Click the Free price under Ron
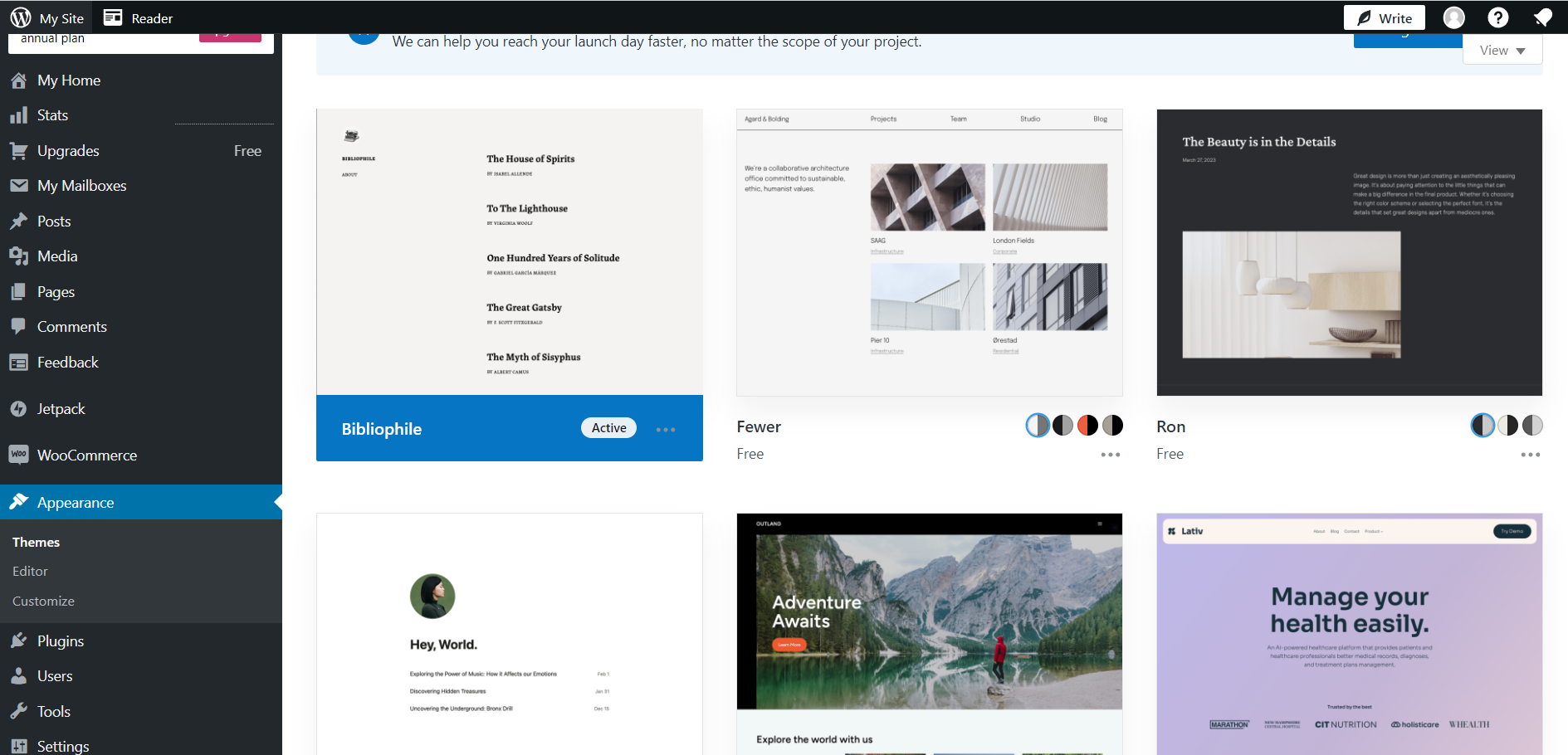Image resolution: width=1568 pixels, height=755 pixels. (1170, 454)
